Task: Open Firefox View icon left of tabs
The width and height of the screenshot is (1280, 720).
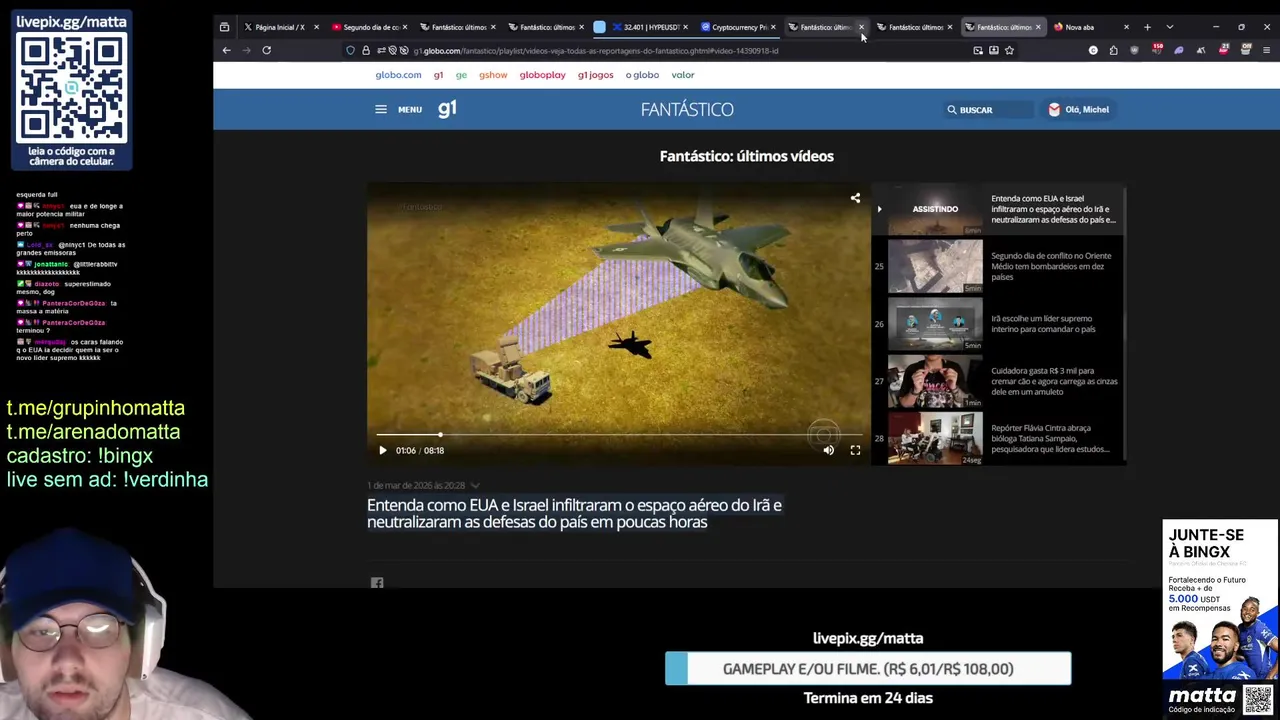Action: point(224,27)
